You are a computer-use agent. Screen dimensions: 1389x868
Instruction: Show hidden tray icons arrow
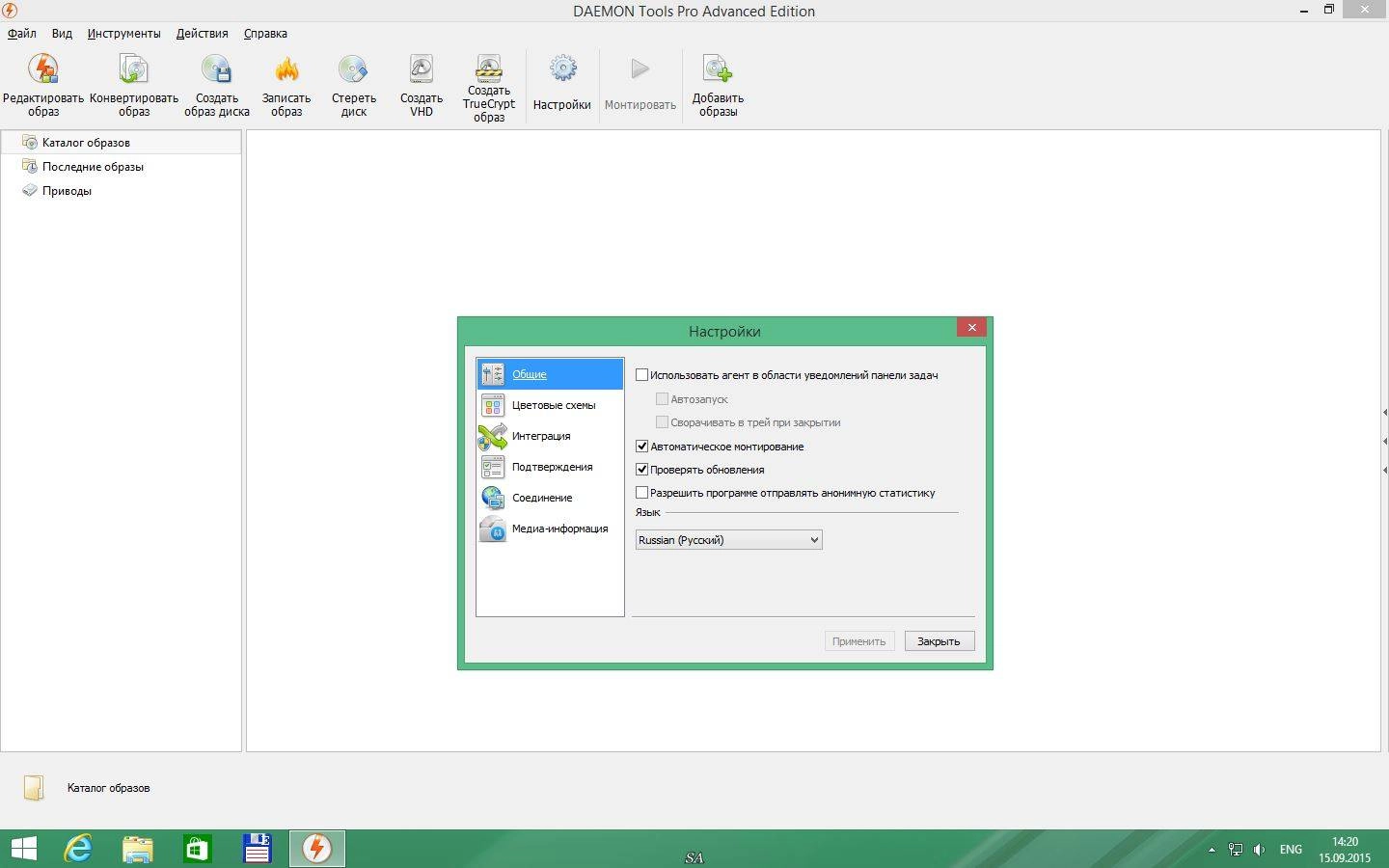[1212, 850]
